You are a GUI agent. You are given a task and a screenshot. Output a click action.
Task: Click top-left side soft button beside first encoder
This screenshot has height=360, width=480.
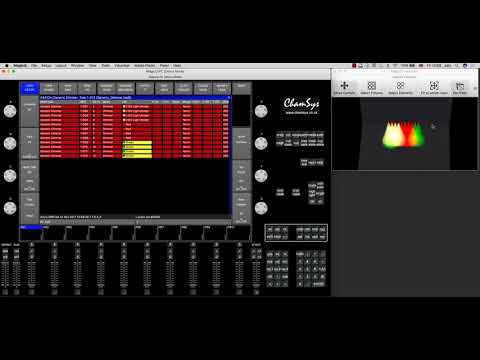point(30,111)
